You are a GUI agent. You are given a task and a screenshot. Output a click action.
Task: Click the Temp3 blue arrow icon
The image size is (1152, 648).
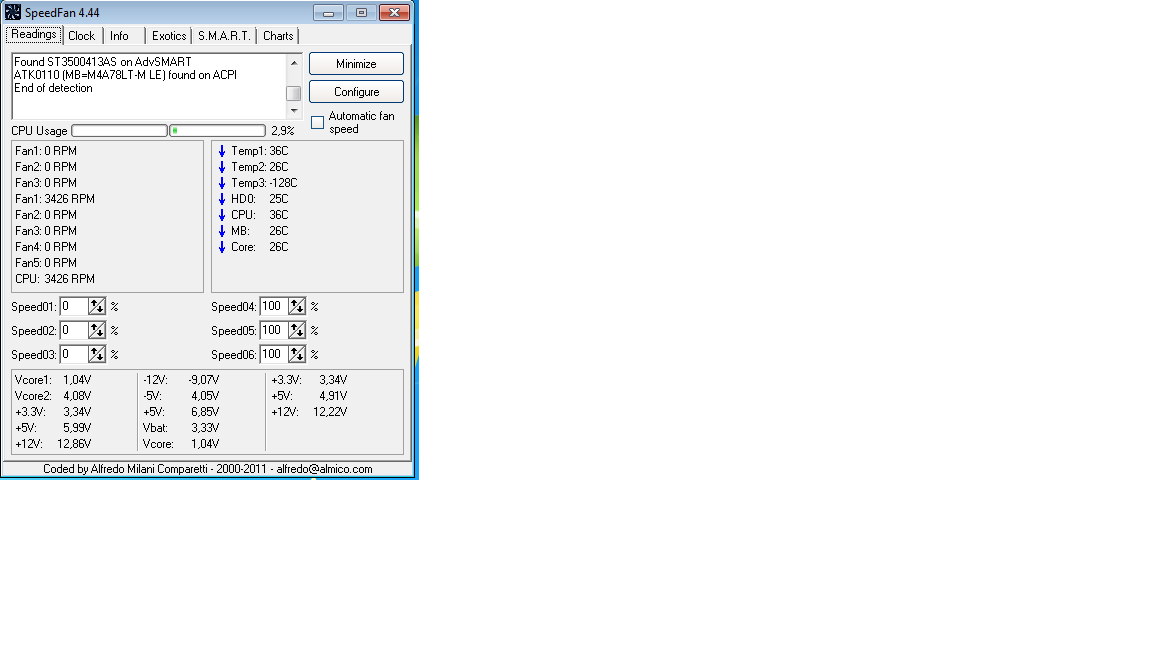point(222,183)
